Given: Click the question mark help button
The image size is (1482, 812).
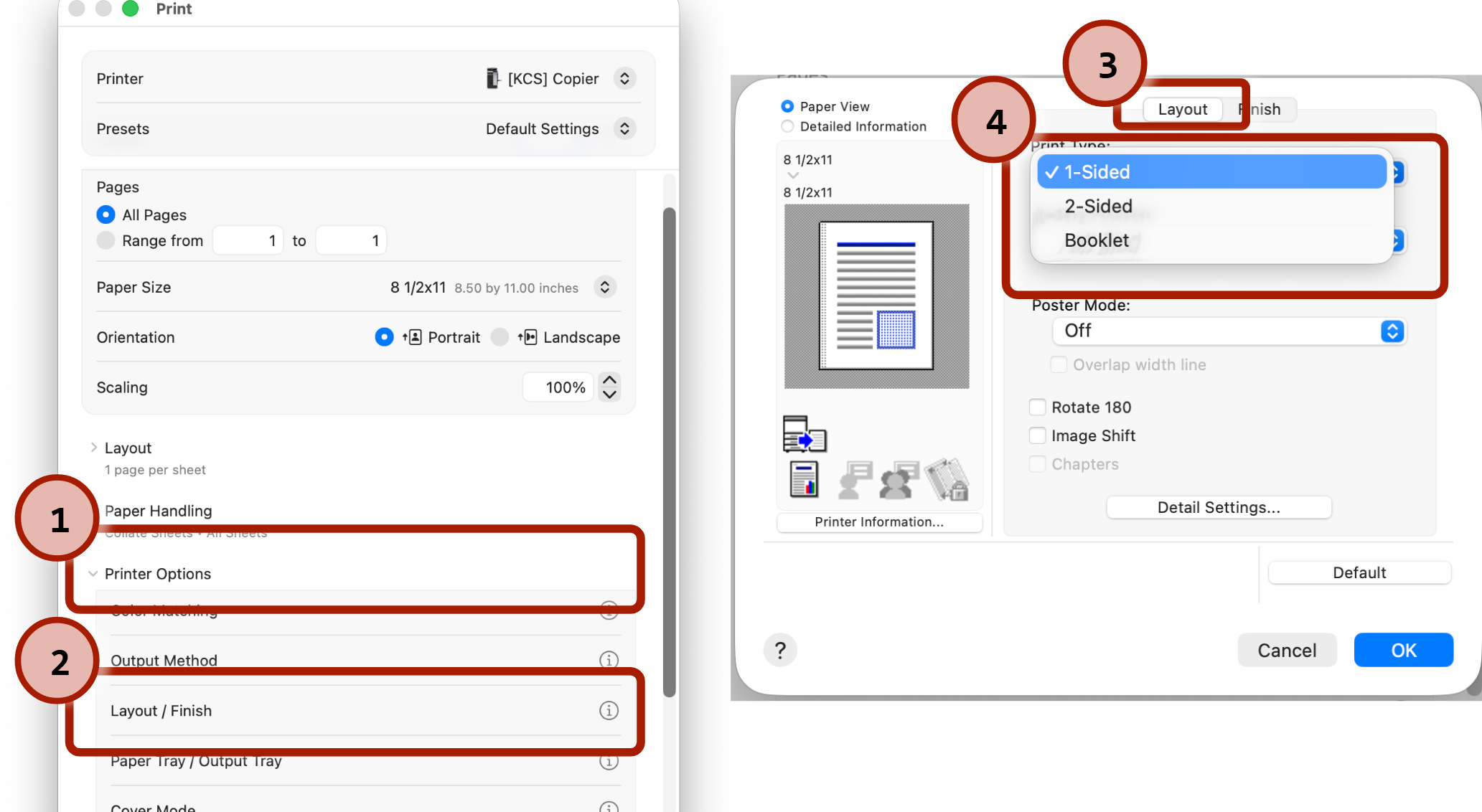Looking at the screenshot, I should tap(780, 650).
